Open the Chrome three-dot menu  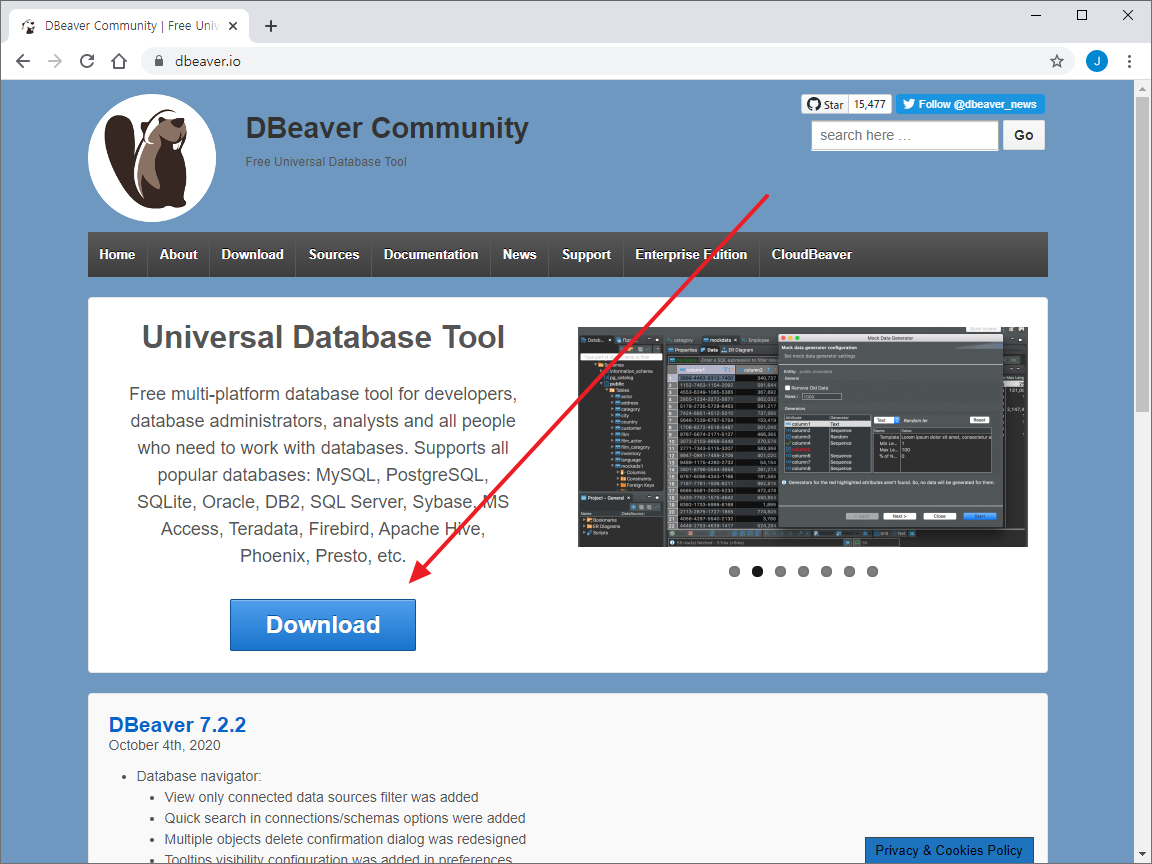pos(1129,61)
